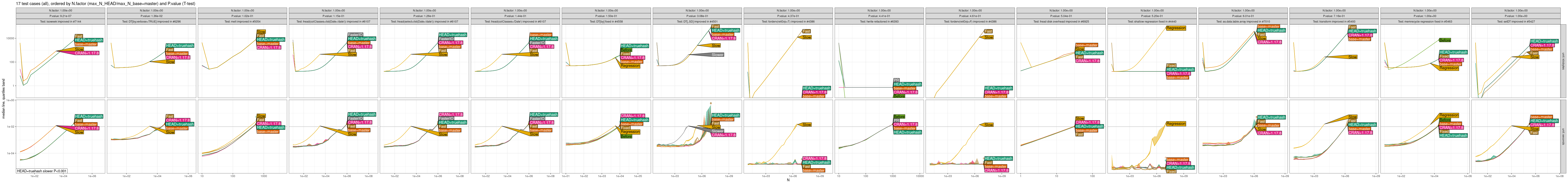Click the 'Slow' label in transform kilobytes panel

[1353, 57]
